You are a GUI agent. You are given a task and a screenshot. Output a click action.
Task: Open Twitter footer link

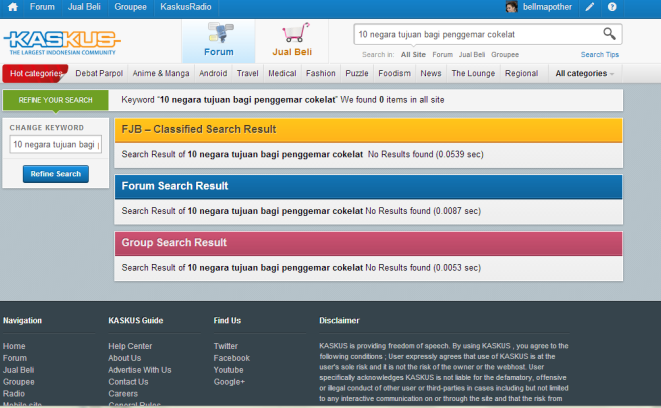[226, 346]
